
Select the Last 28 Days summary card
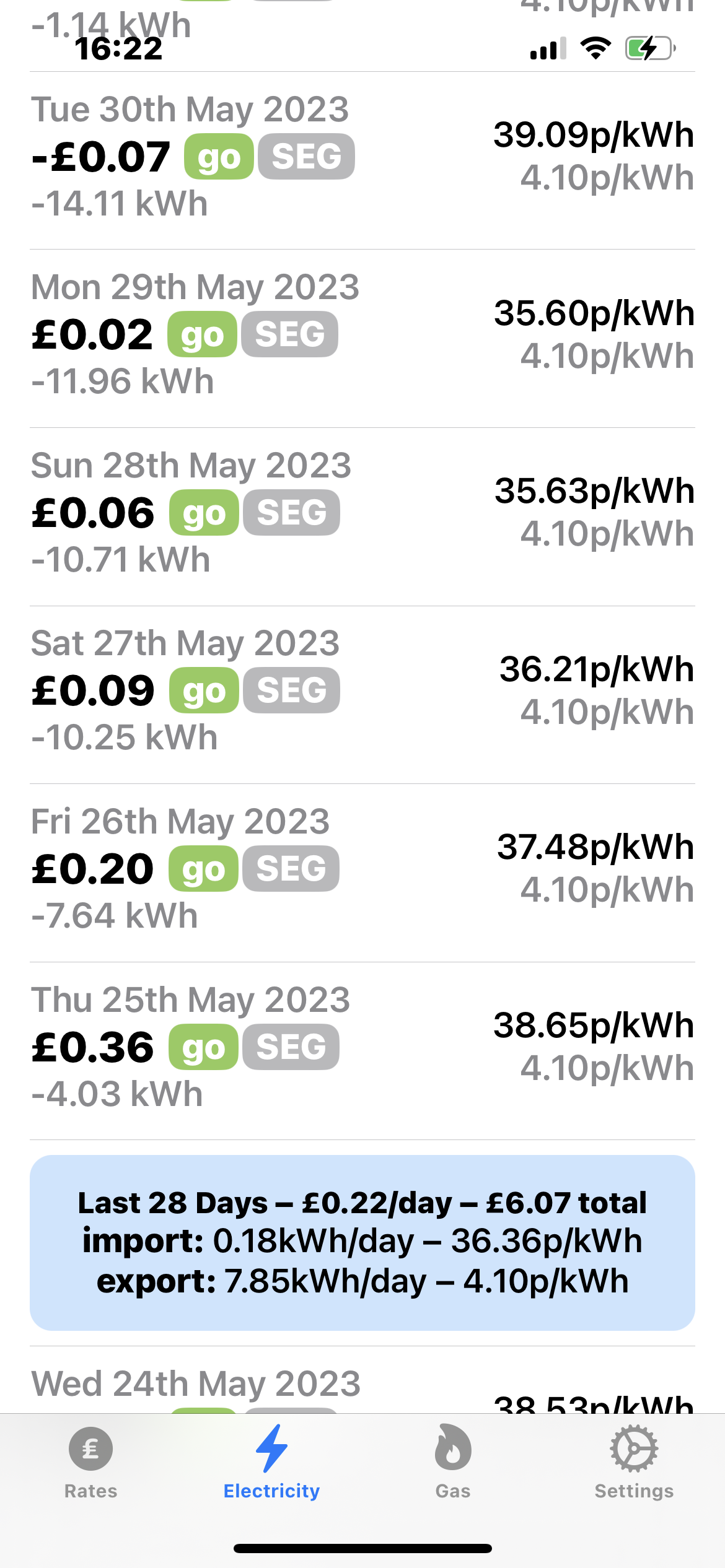(x=362, y=1242)
